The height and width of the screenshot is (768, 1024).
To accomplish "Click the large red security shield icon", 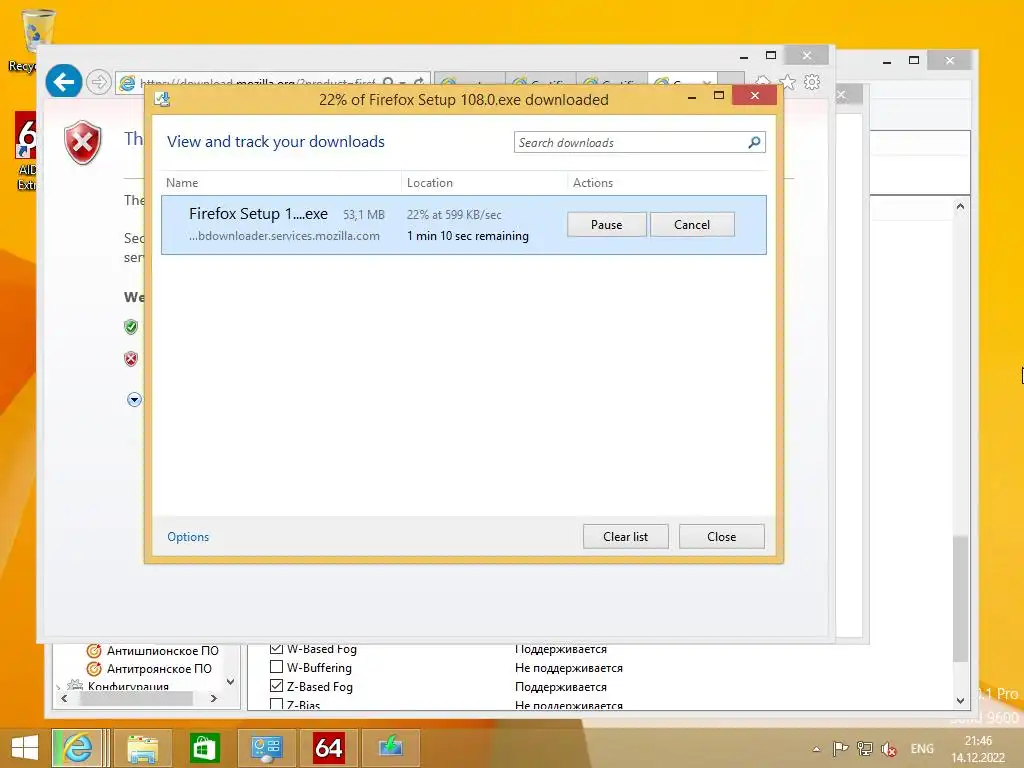I will click(82, 144).
